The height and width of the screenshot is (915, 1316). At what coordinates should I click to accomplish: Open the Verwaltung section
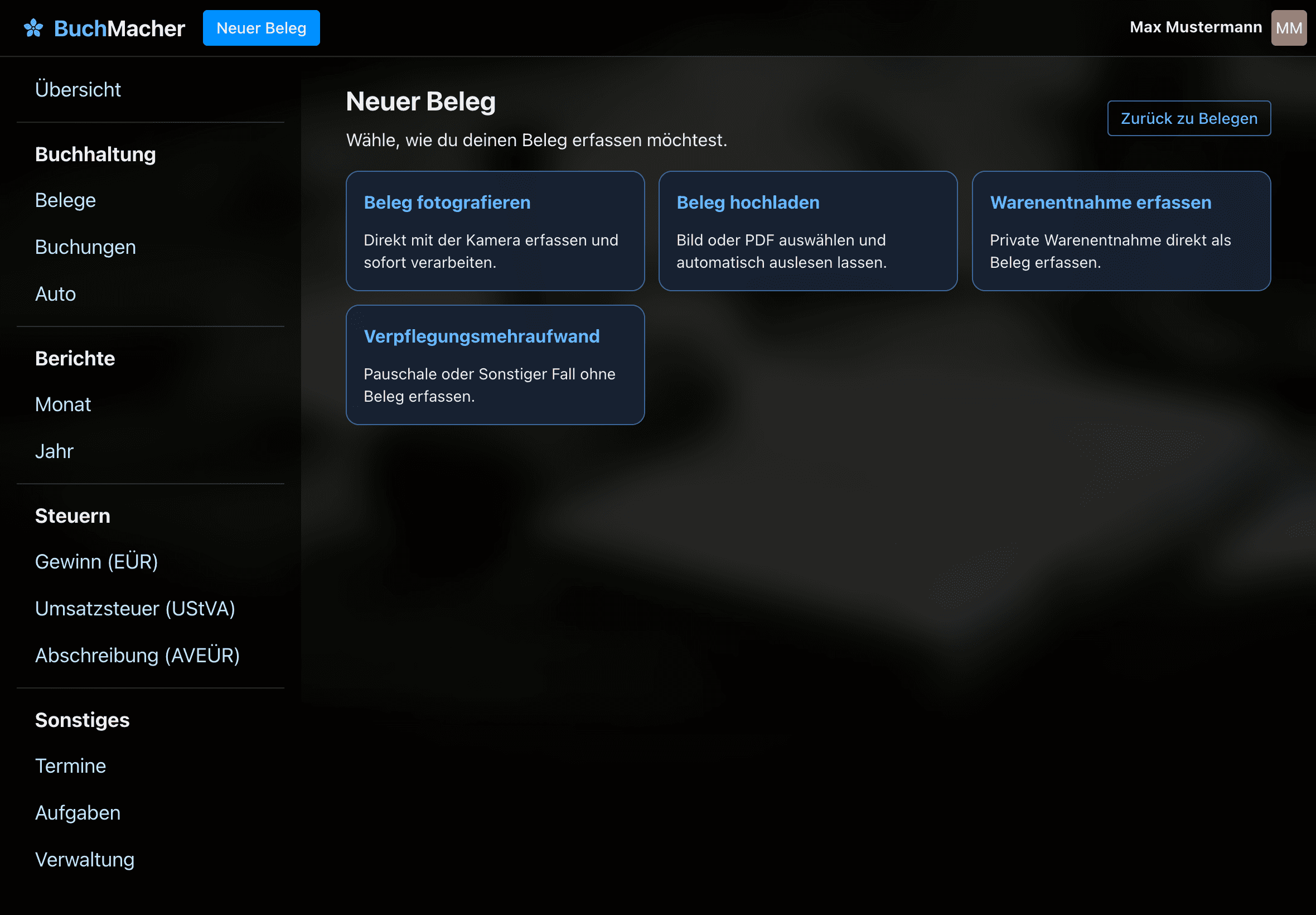[x=85, y=860]
